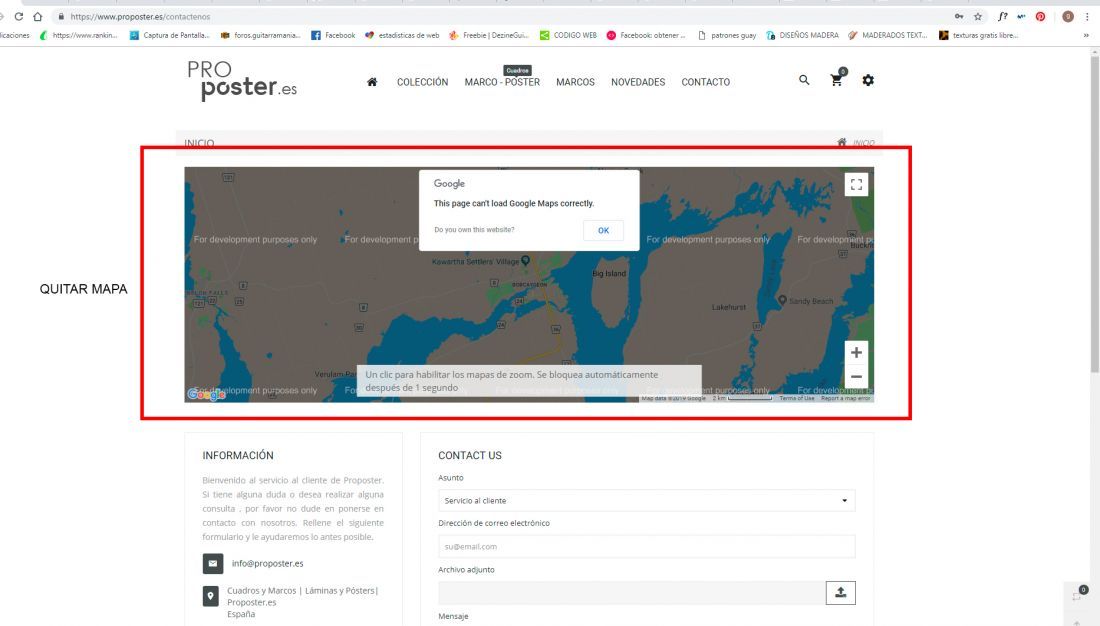
Task: Click the Kawartha Settlers' Village map marker
Action: coord(525,260)
